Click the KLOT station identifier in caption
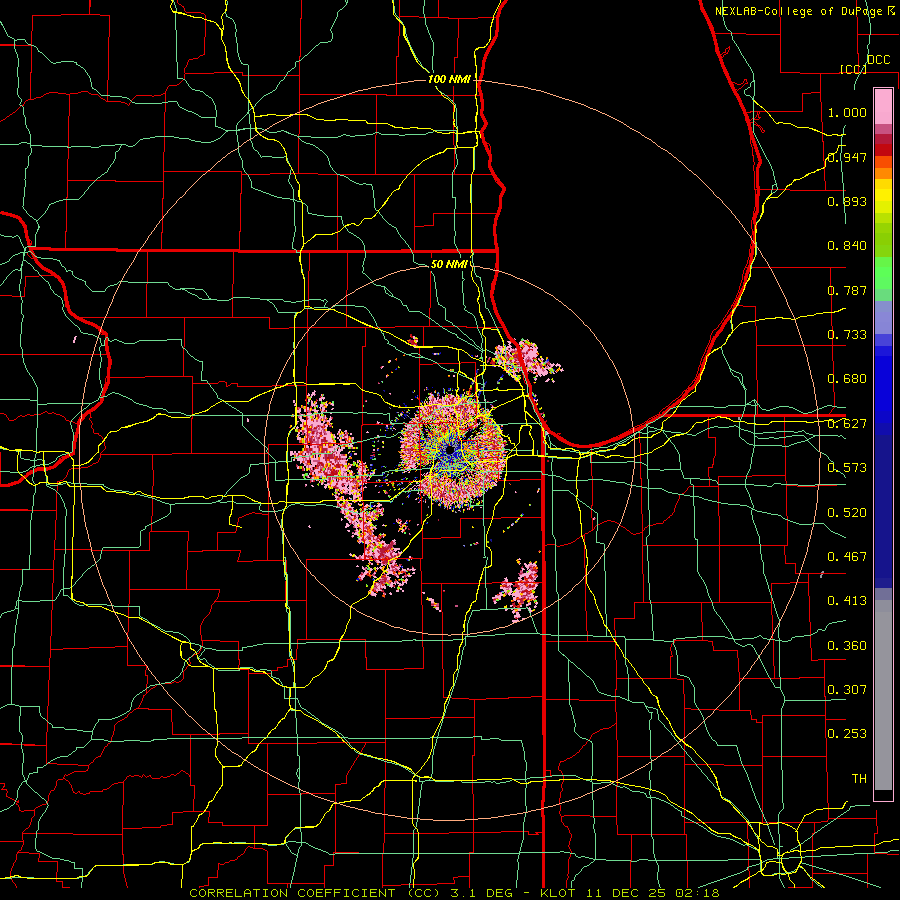Viewport: 900px width, 900px height. click(557, 893)
